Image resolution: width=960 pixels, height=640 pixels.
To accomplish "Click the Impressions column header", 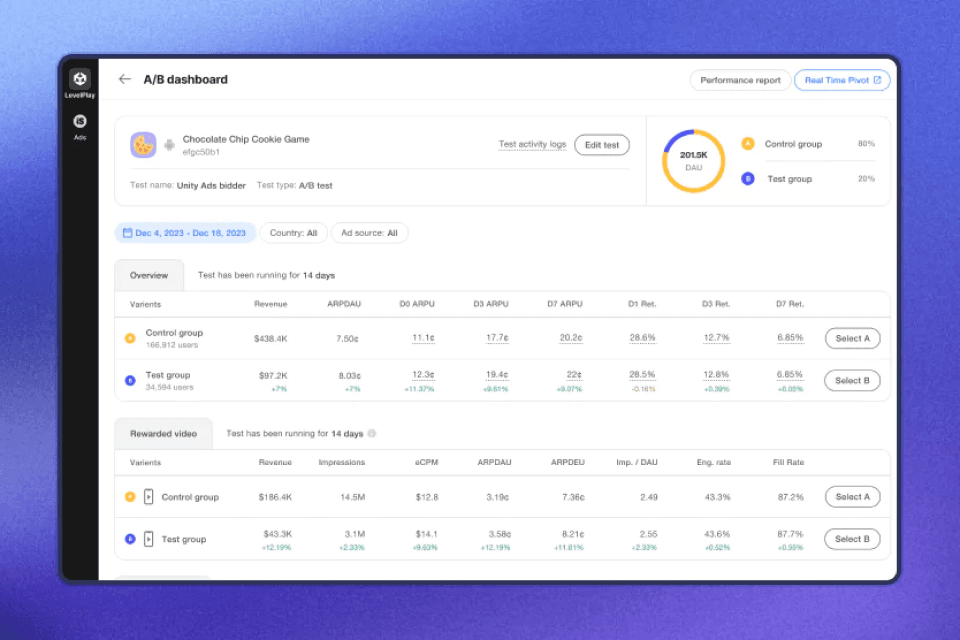I will [342, 462].
